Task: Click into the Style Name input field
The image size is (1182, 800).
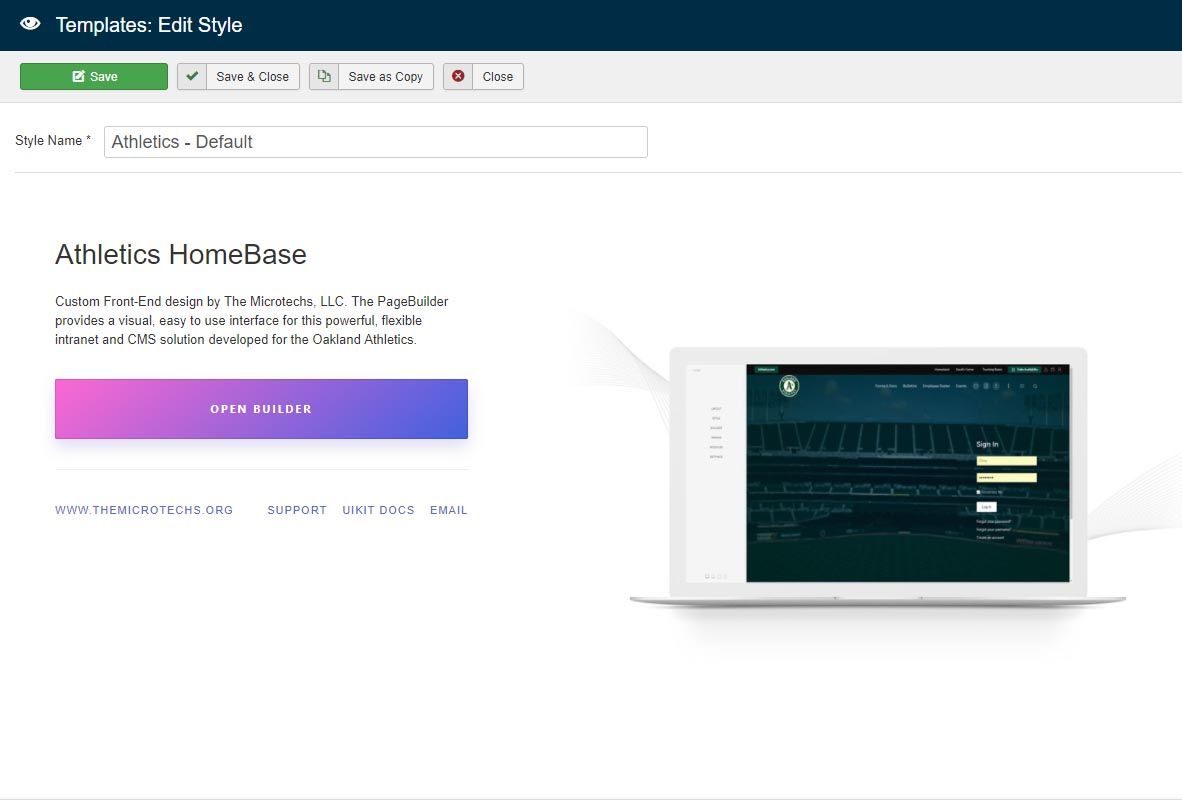Action: 375,142
